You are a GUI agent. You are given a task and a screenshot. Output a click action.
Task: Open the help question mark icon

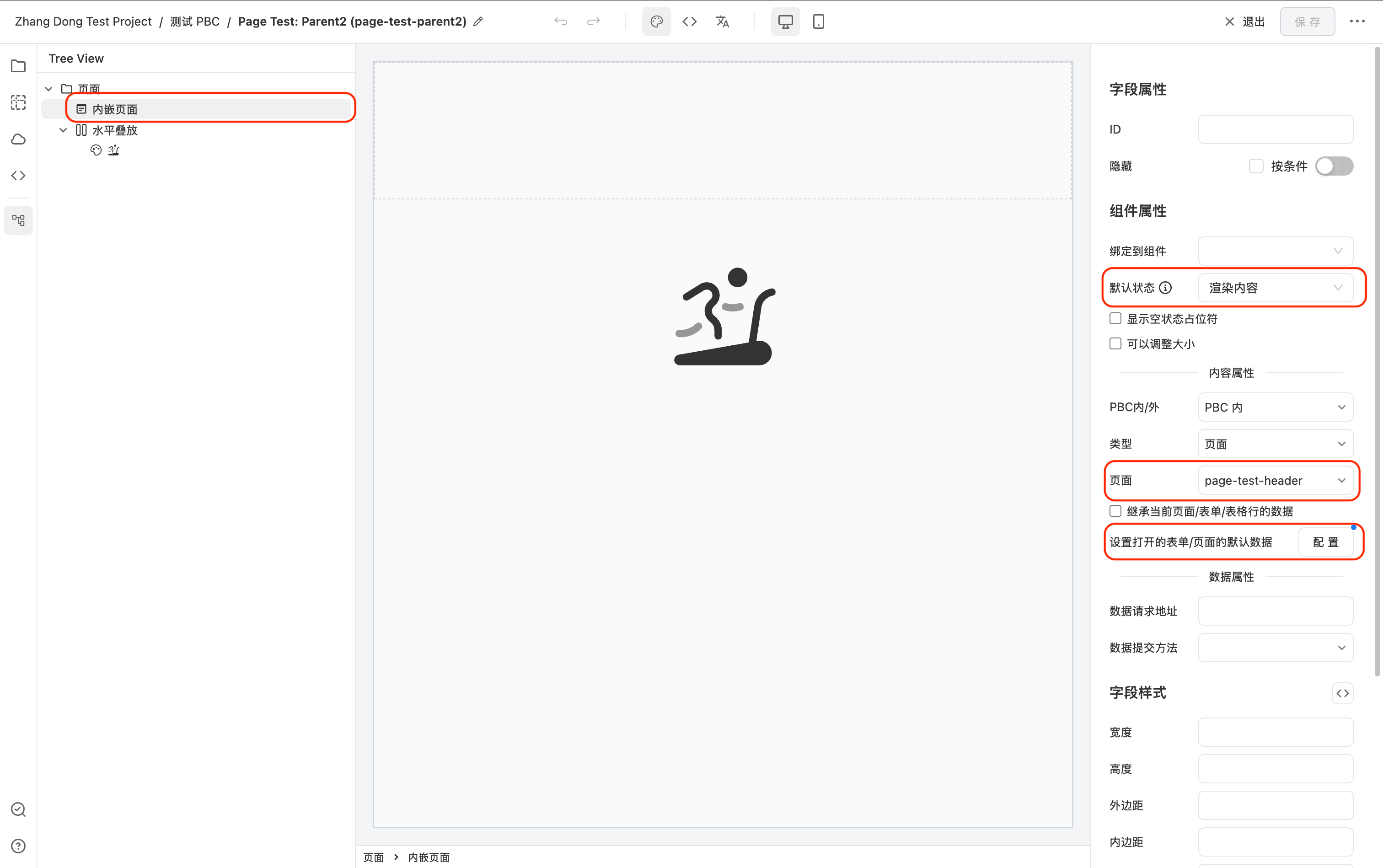click(18, 846)
